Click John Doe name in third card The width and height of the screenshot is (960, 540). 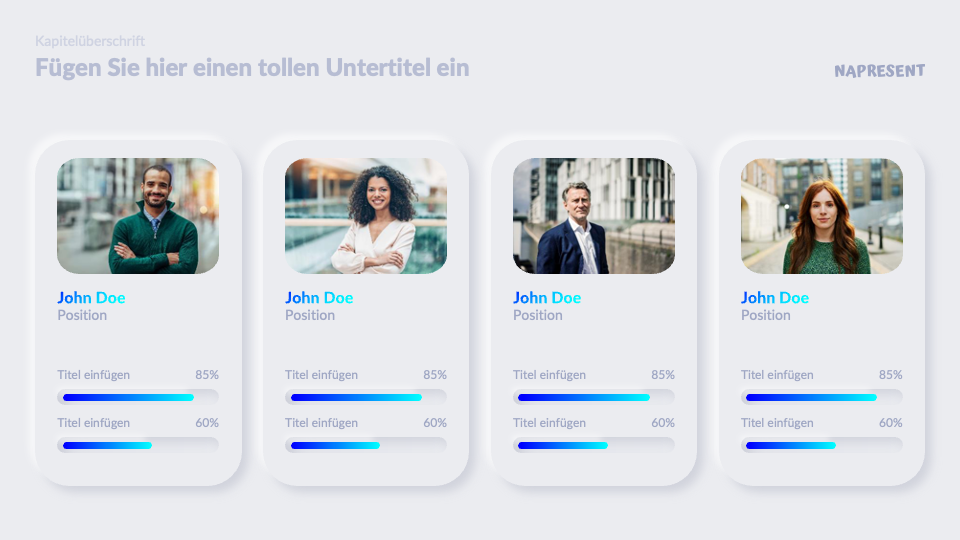click(547, 298)
